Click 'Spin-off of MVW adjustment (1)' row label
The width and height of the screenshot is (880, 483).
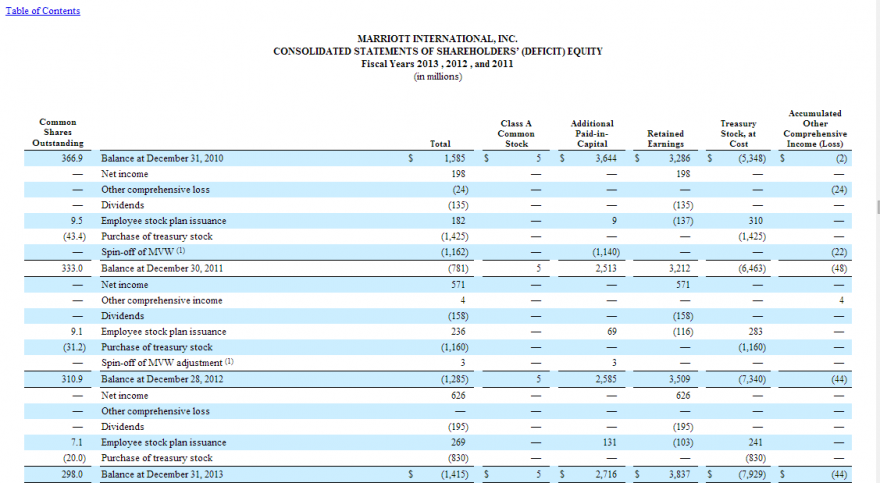(167, 362)
